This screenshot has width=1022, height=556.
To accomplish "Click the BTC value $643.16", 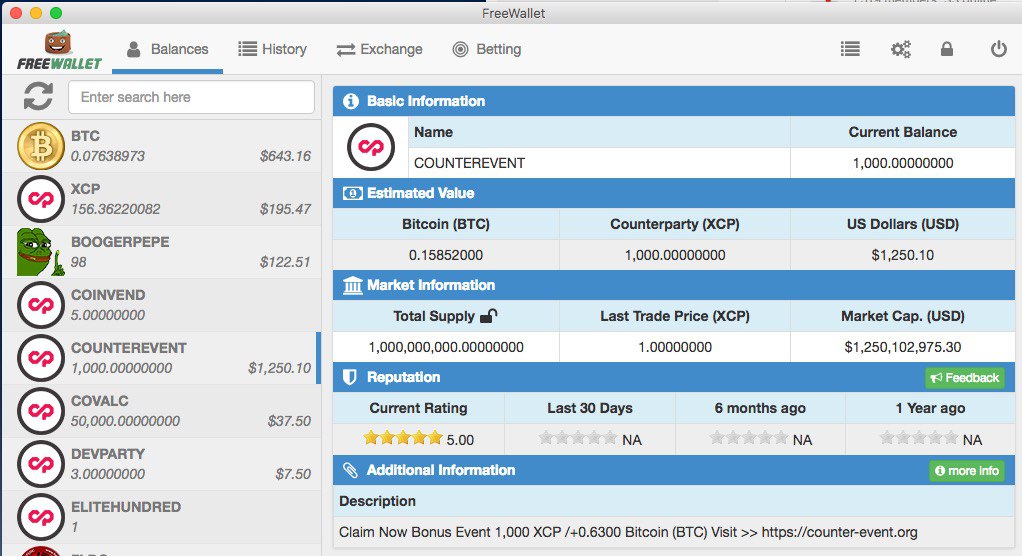I will click(x=285, y=156).
